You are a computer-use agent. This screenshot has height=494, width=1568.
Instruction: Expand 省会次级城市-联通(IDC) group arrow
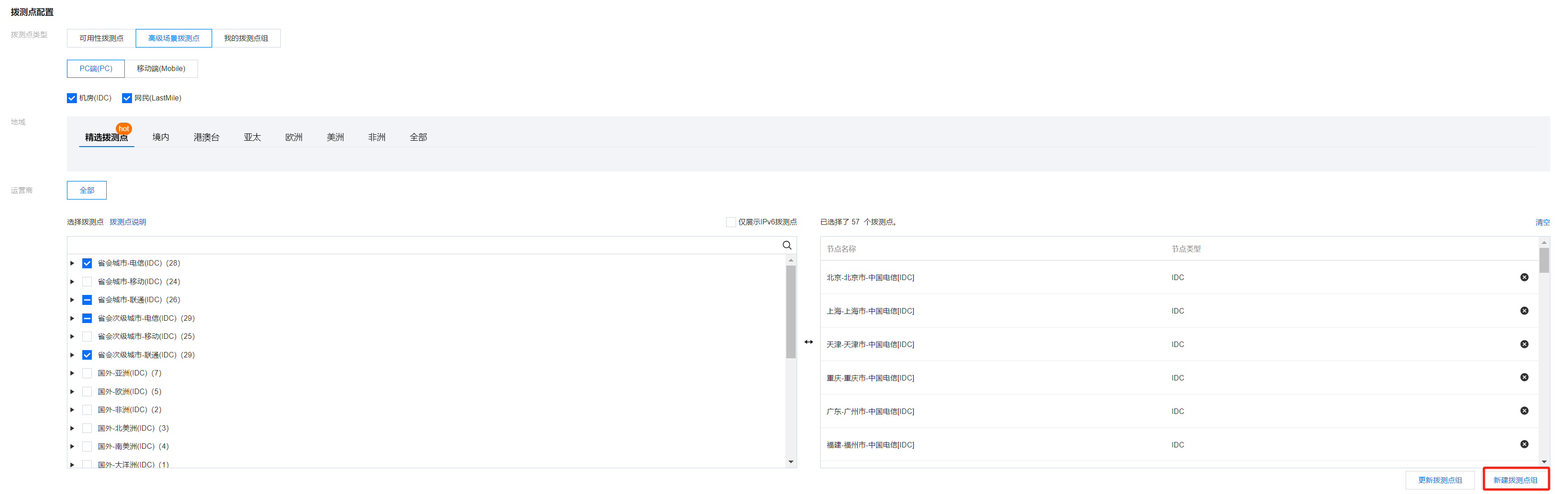tap(72, 355)
